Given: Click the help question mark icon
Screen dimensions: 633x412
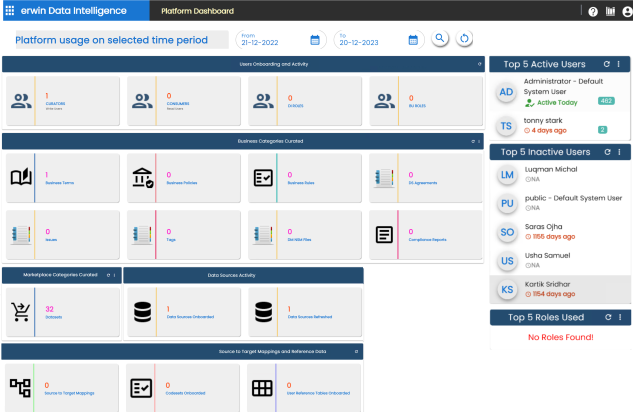Looking at the screenshot, I should (593, 12).
